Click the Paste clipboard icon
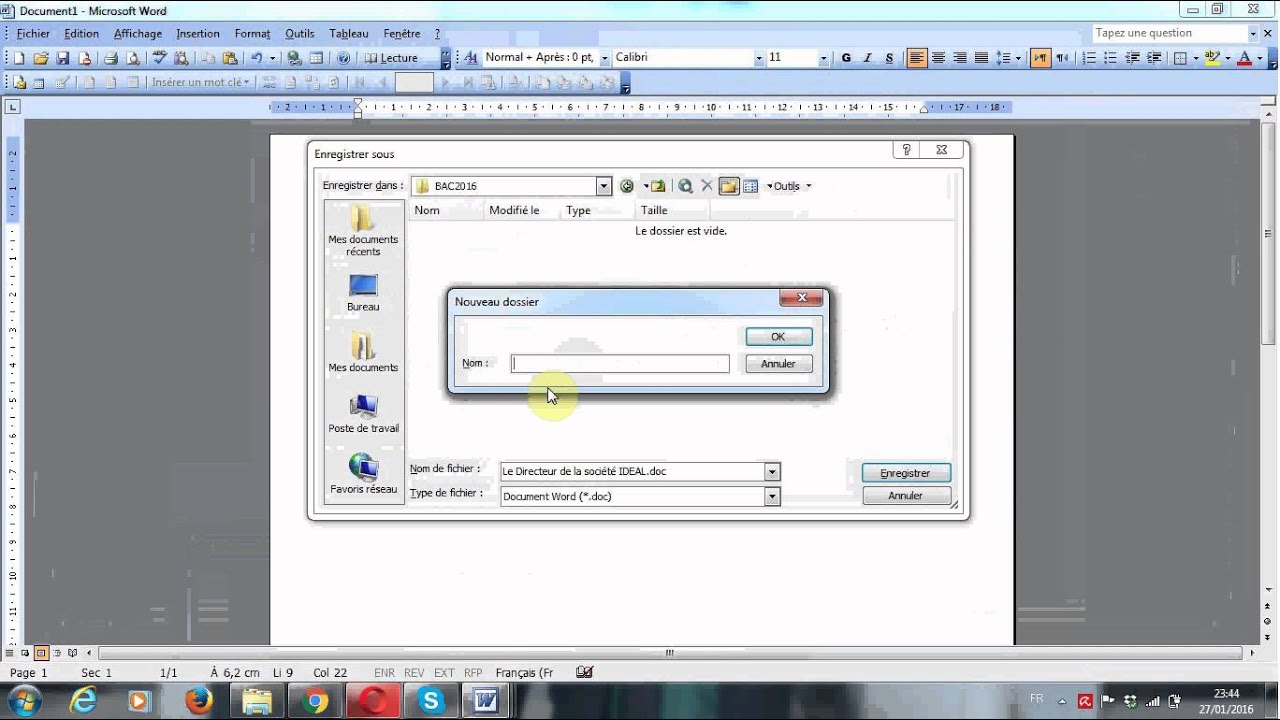This screenshot has height=720, width=1280. point(230,58)
